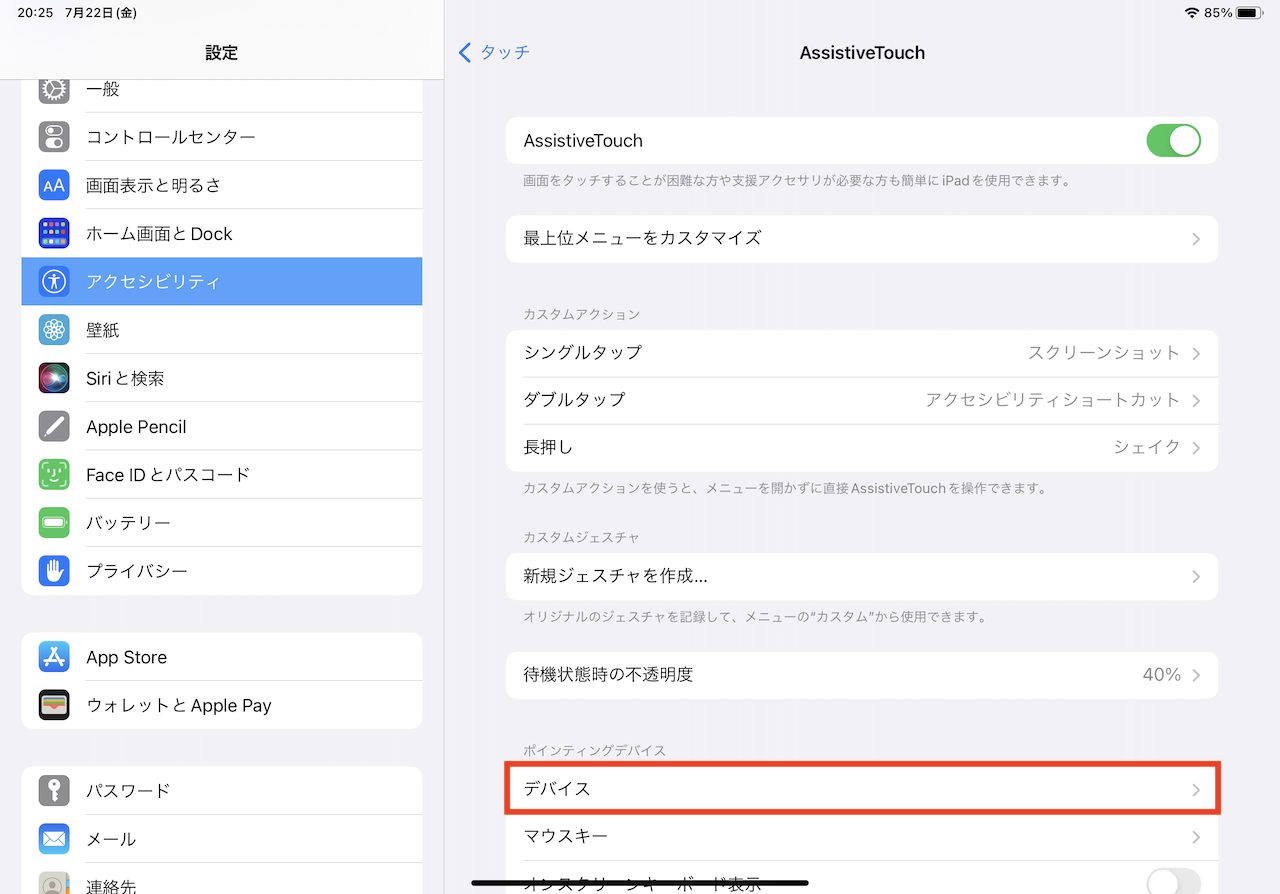Open マウスキー row chevron
Viewport: 1280px width, 894px height.
(1196, 837)
